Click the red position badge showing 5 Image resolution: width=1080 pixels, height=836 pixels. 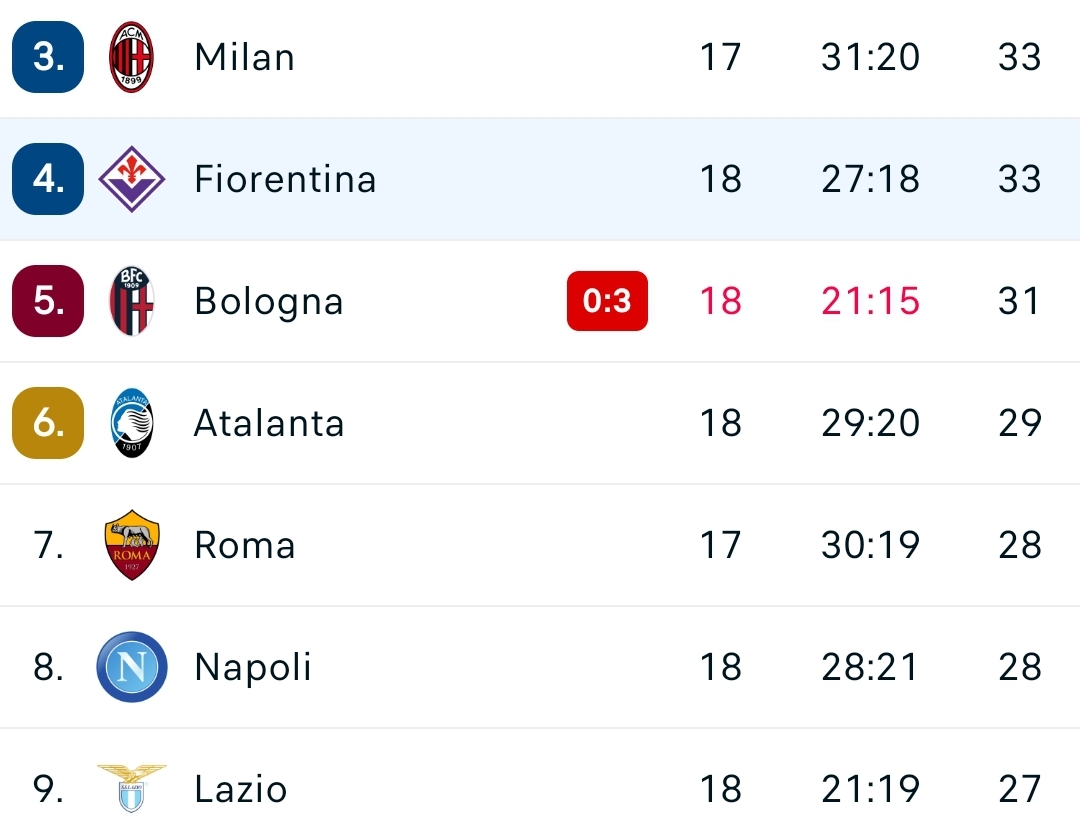47,301
